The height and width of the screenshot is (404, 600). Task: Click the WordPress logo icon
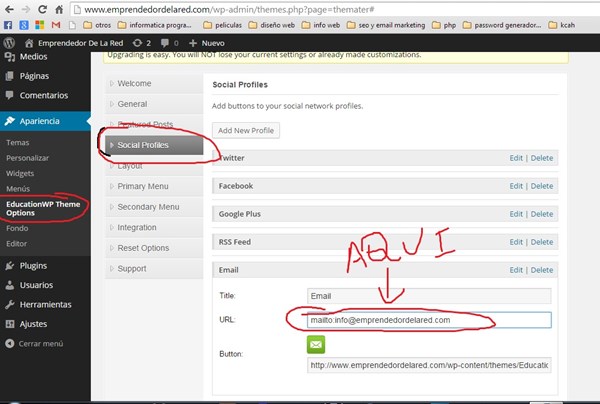tap(9, 43)
